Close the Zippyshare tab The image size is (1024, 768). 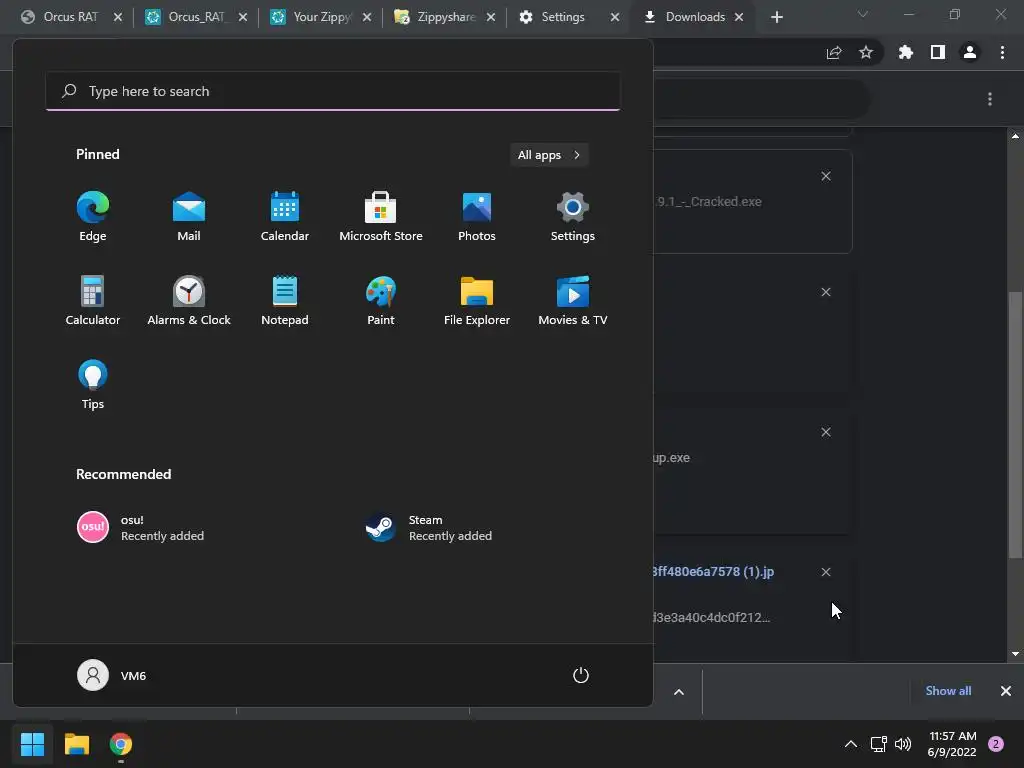pos(491,18)
